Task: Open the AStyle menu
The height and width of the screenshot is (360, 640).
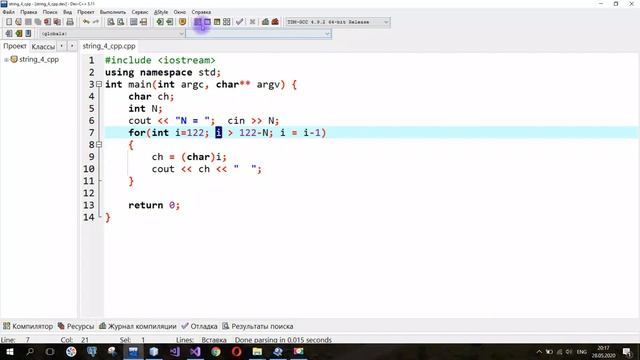Action: point(161,12)
